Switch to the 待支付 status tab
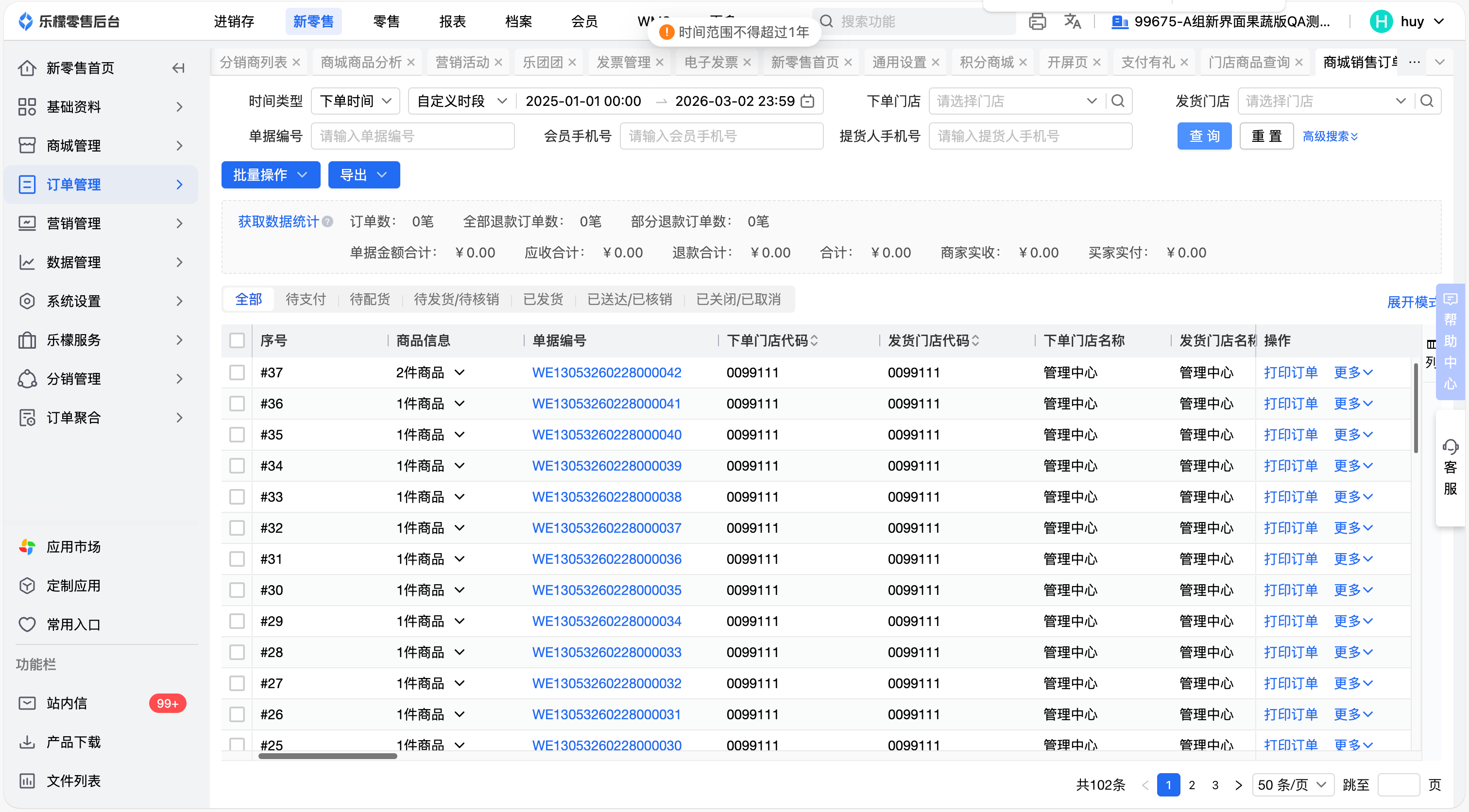The image size is (1469, 812). 306,299
